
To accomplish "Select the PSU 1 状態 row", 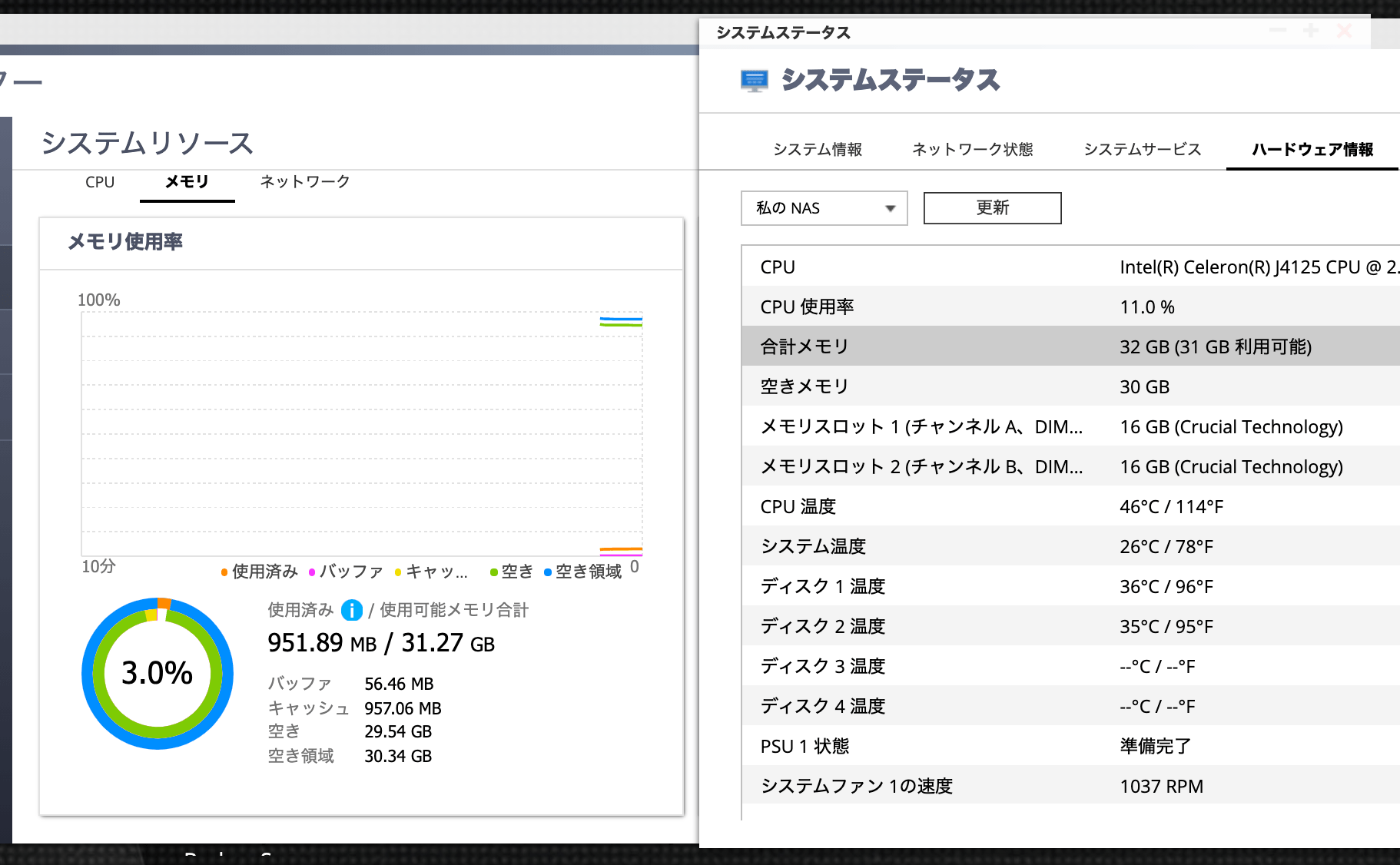I will 999,746.
